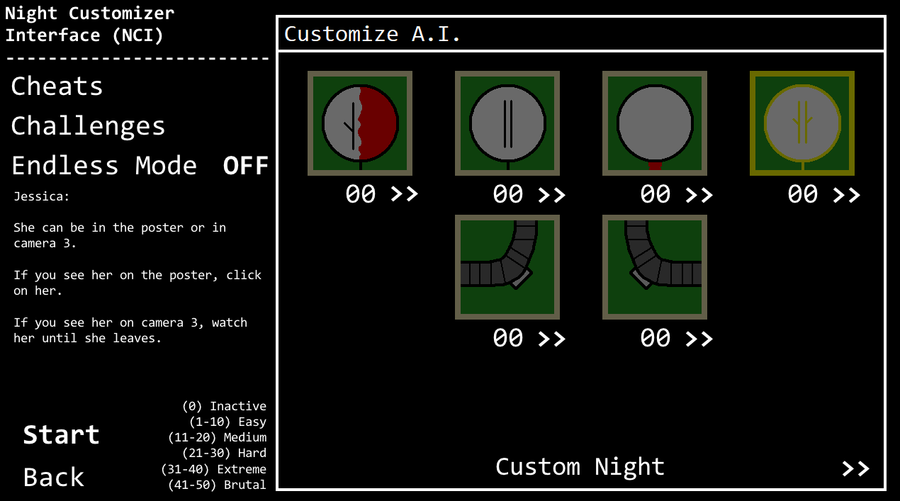Image resolution: width=900 pixels, height=501 pixels.
Task: Click the 00 value under the half-red face
Action: [x=360, y=194]
